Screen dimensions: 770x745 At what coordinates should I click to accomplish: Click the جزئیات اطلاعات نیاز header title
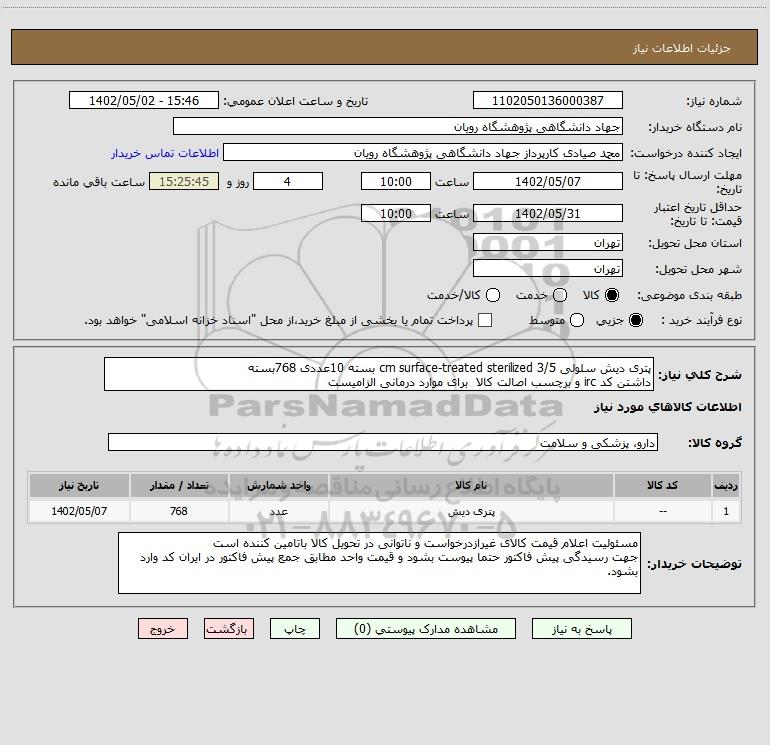click(x=682, y=48)
